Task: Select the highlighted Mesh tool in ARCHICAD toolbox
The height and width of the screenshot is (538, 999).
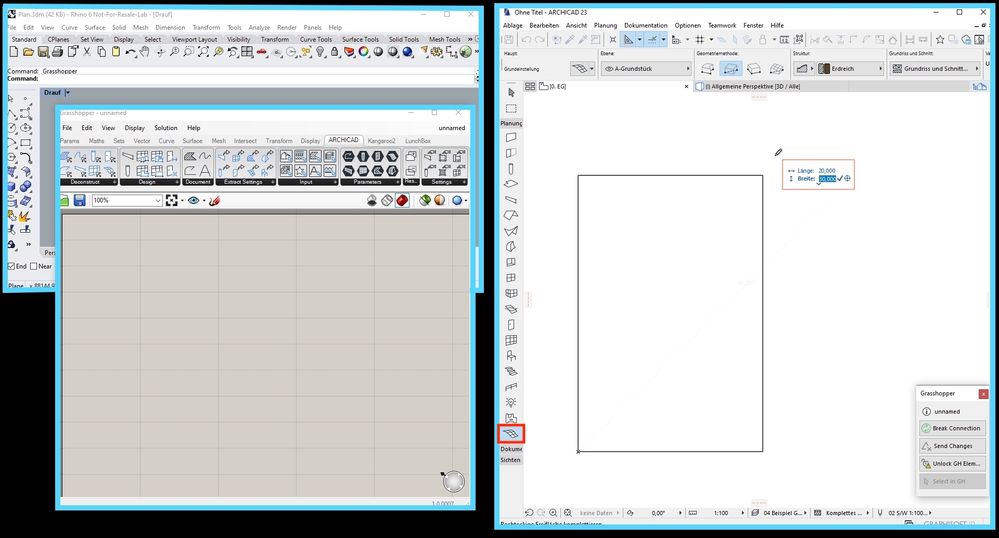Action: (511, 434)
